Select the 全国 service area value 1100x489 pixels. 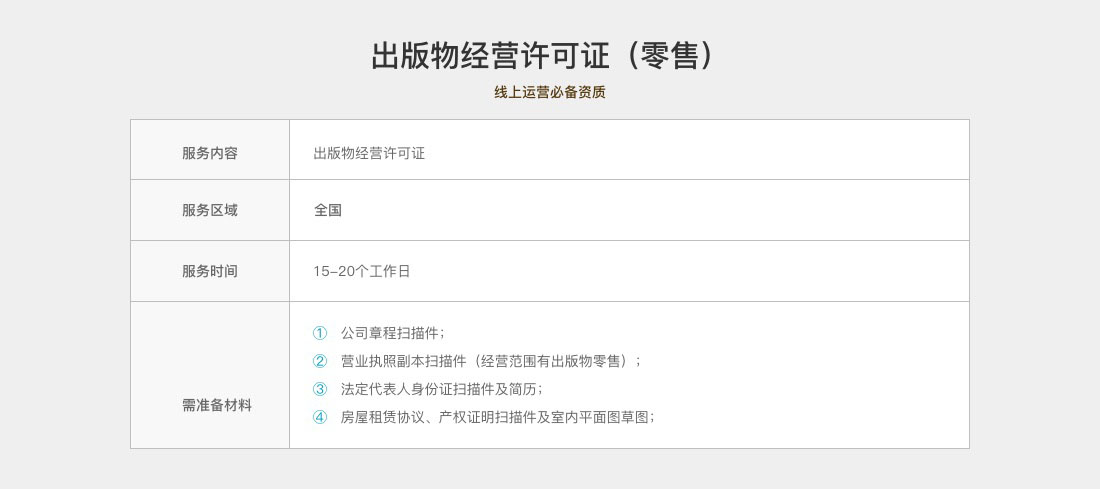(328, 210)
